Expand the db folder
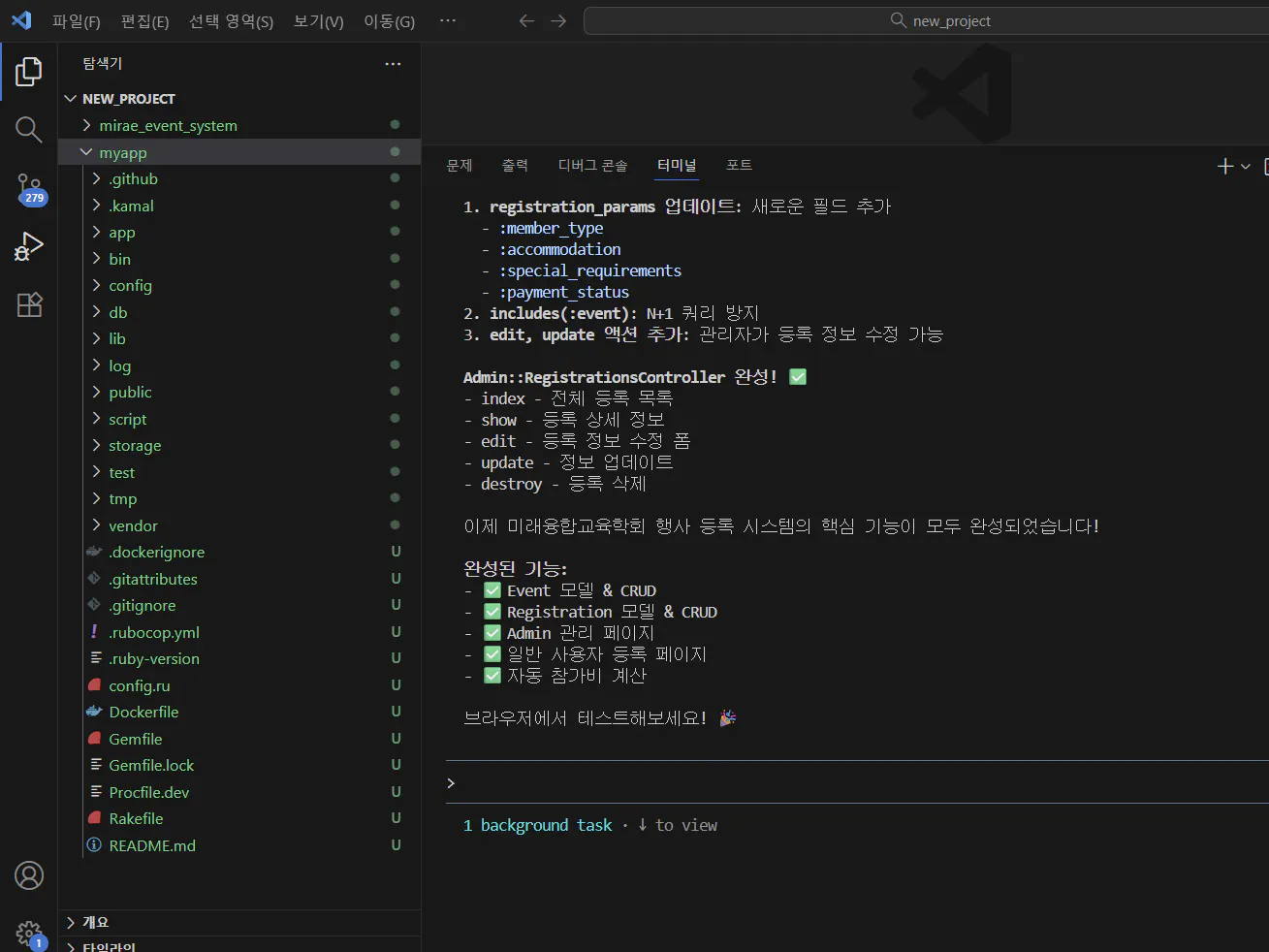Viewport: 1269px width, 952px height. click(118, 312)
